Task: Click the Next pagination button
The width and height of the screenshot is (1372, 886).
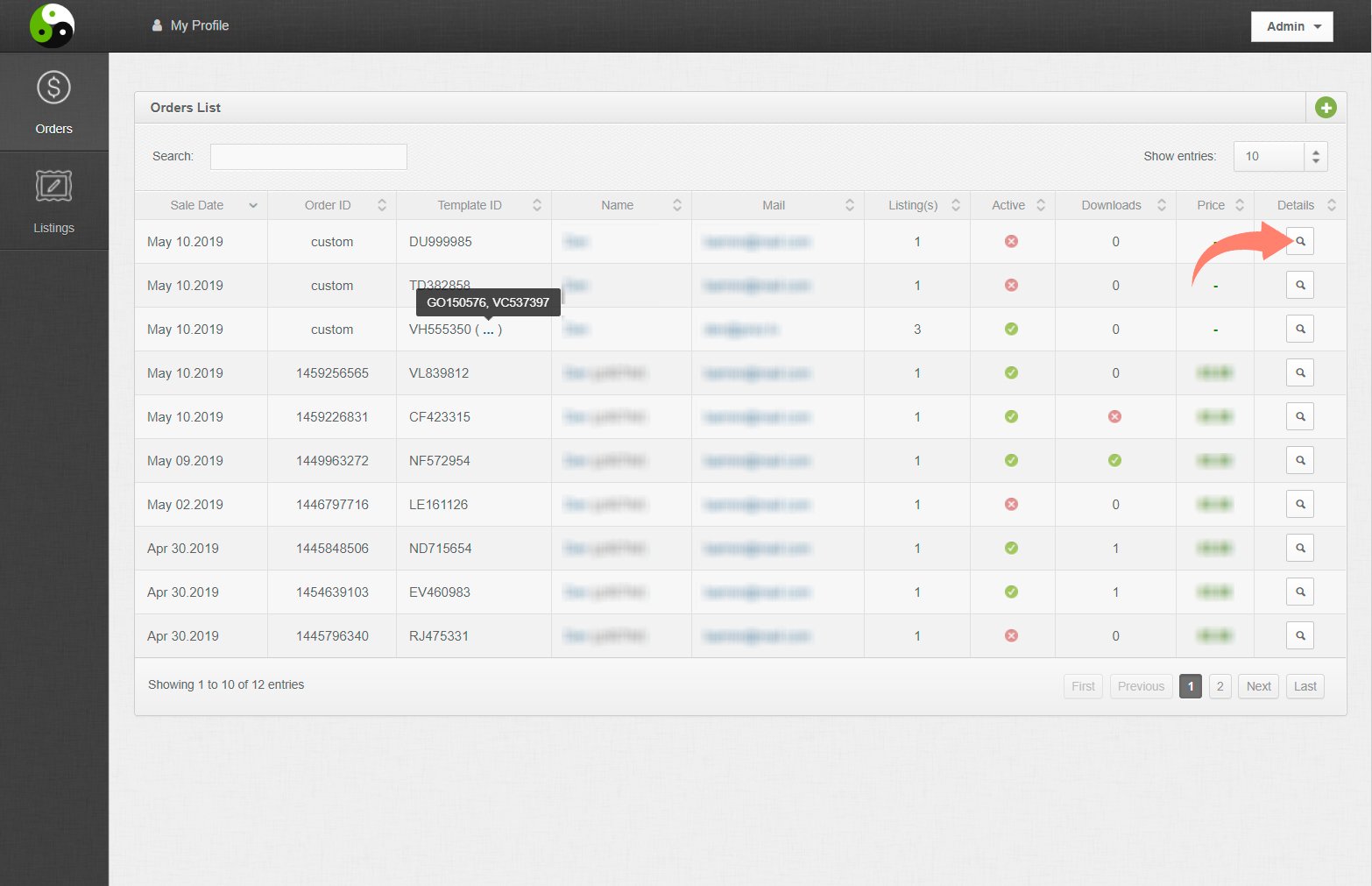Action: click(x=1258, y=686)
